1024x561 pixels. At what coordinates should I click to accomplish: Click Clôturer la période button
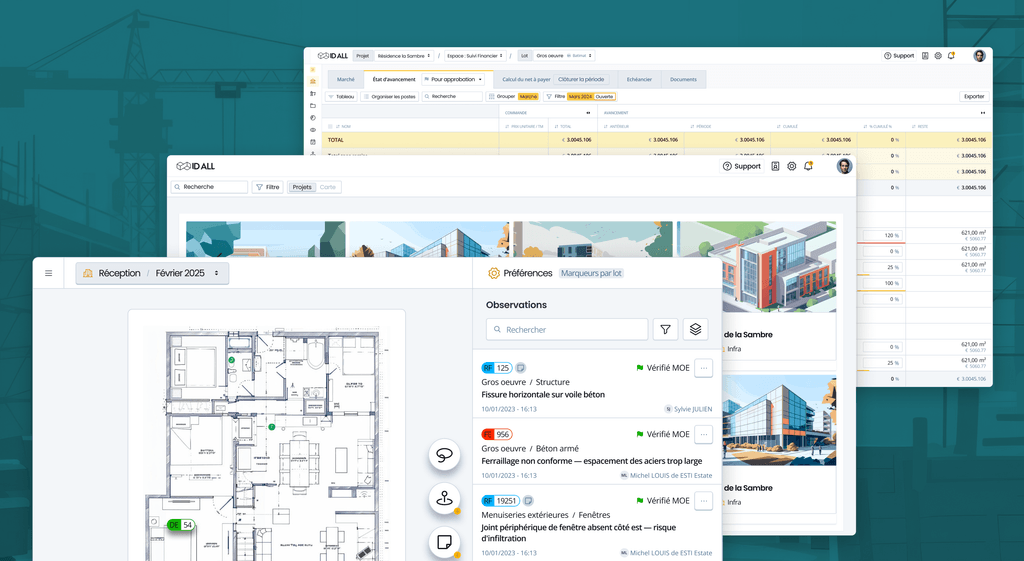point(581,80)
